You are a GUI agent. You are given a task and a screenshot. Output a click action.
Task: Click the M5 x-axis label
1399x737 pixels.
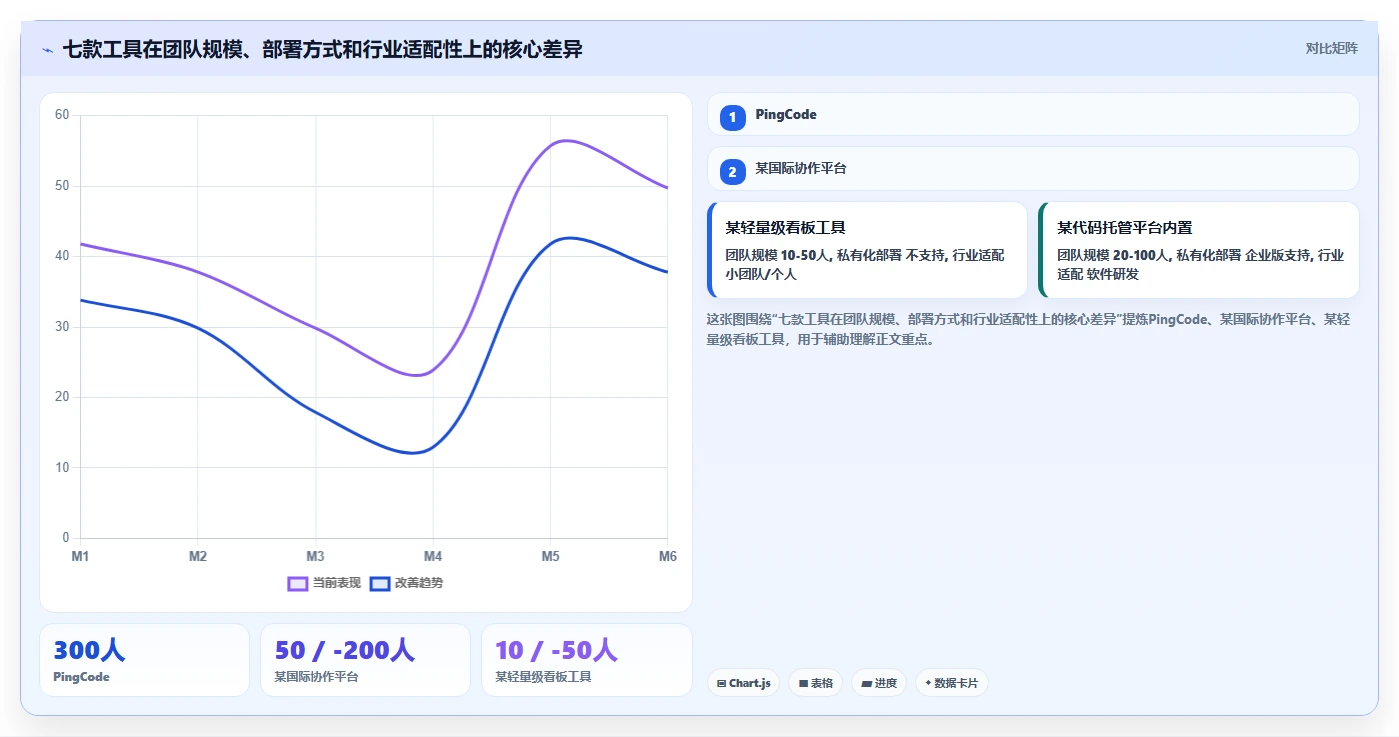tap(550, 556)
